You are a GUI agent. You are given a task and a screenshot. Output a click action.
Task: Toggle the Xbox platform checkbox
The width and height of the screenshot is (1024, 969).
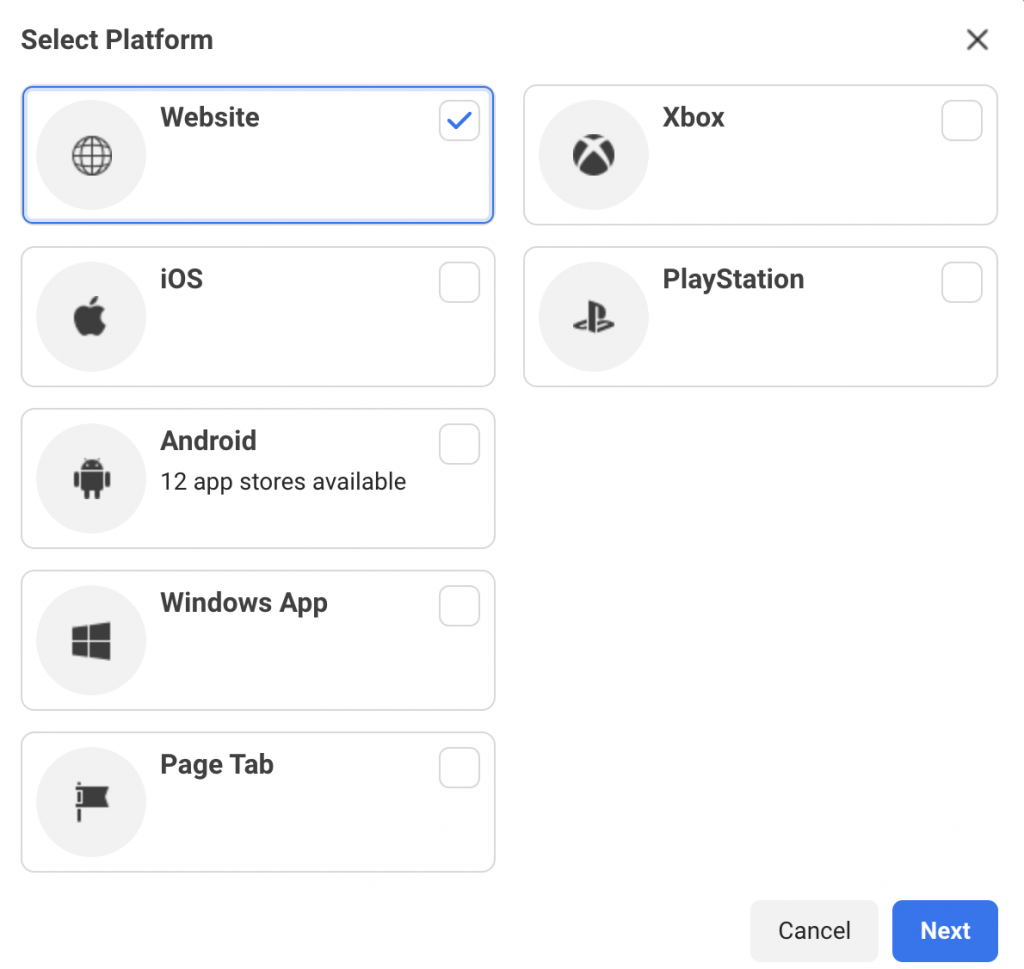pyautogui.click(x=961, y=121)
